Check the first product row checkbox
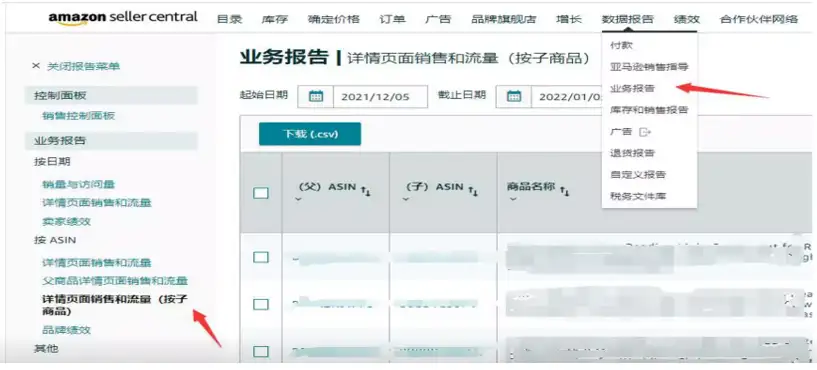 (261, 257)
